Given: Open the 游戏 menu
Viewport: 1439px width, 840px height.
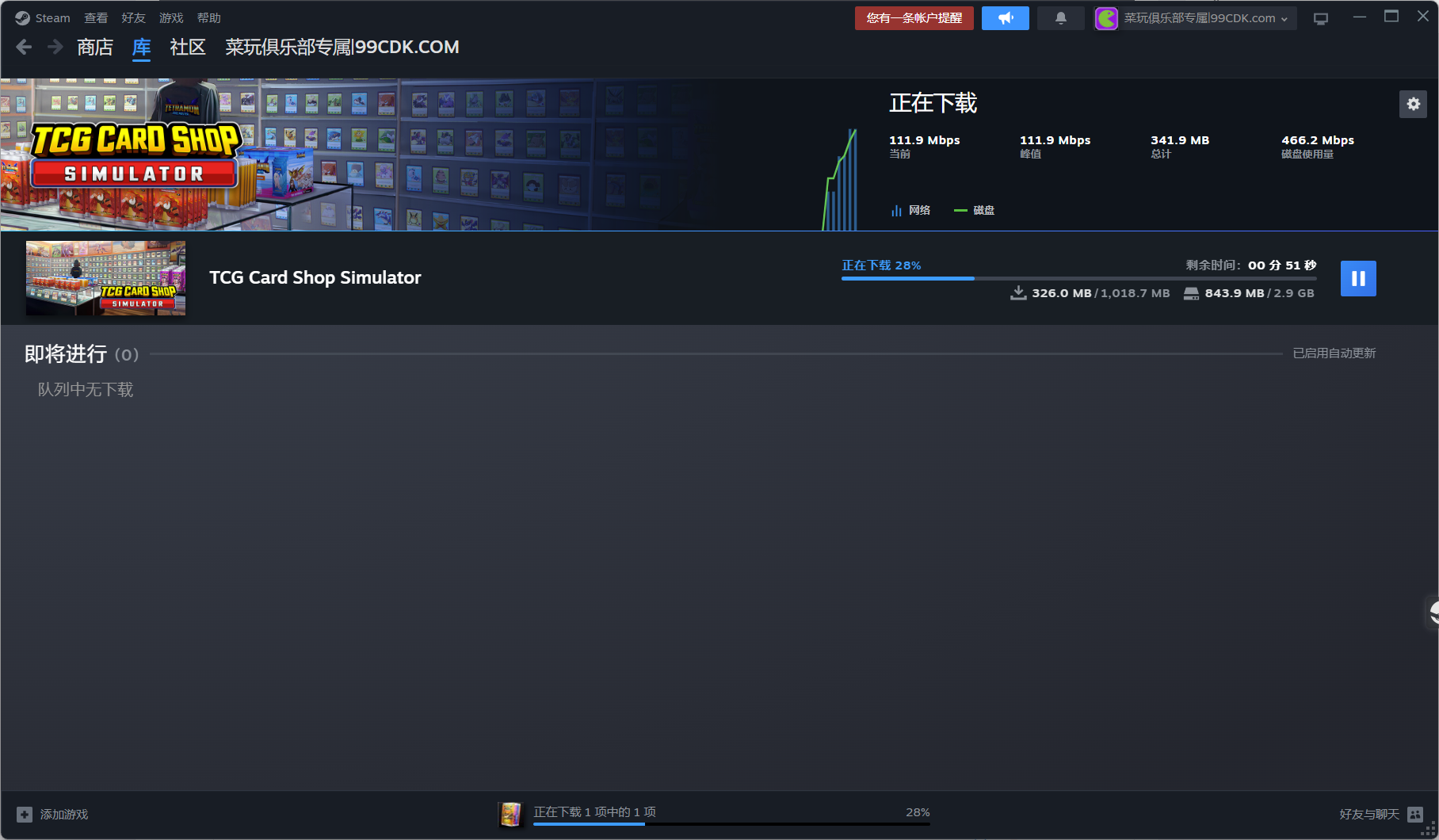Looking at the screenshot, I should coord(171,17).
